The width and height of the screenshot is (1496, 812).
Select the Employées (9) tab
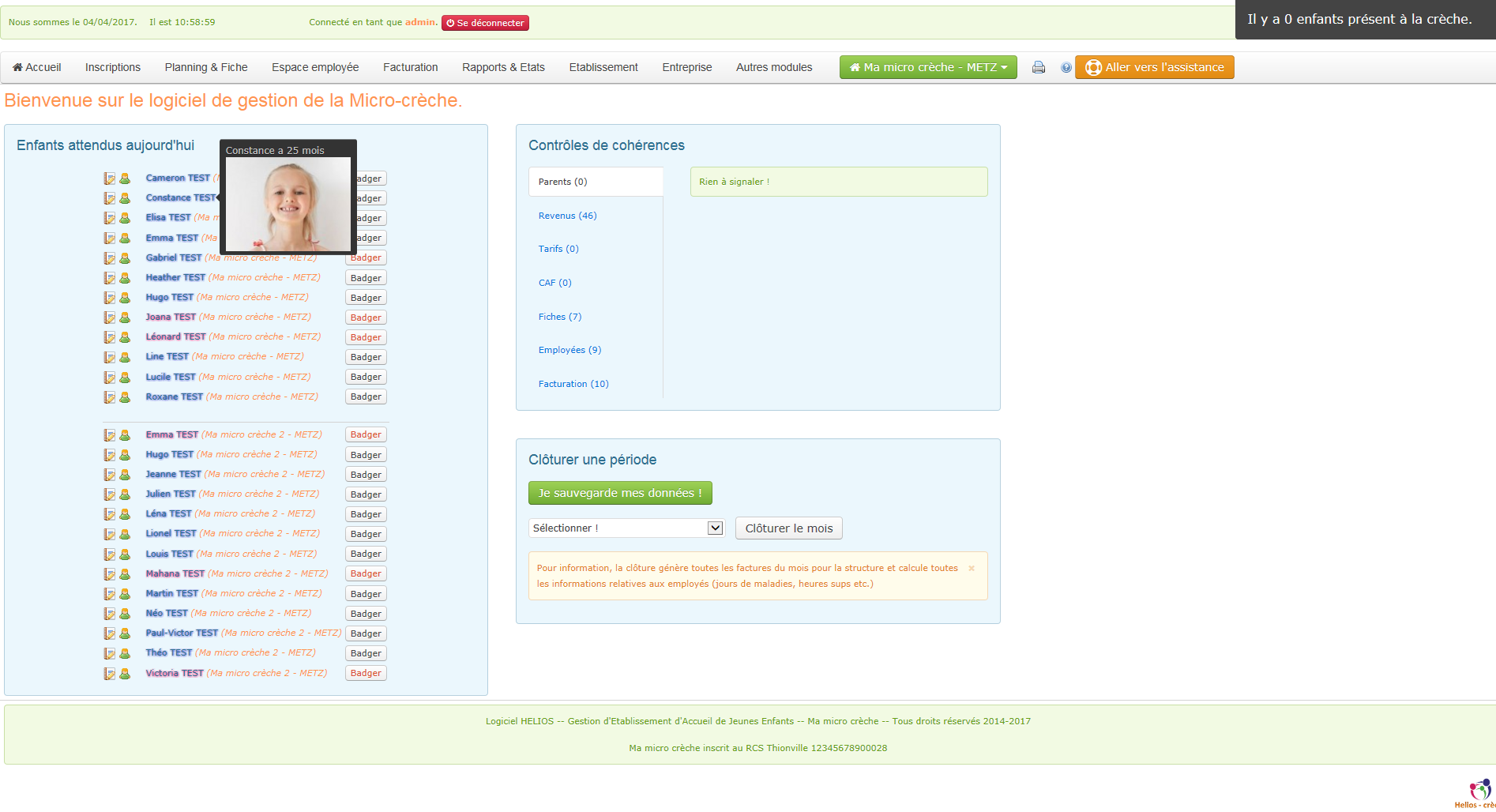(x=569, y=350)
